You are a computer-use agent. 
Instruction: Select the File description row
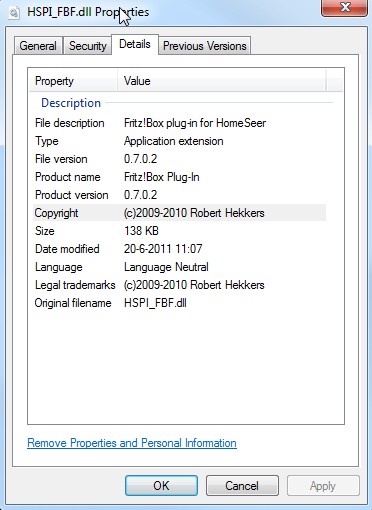(x=179, y=123)
